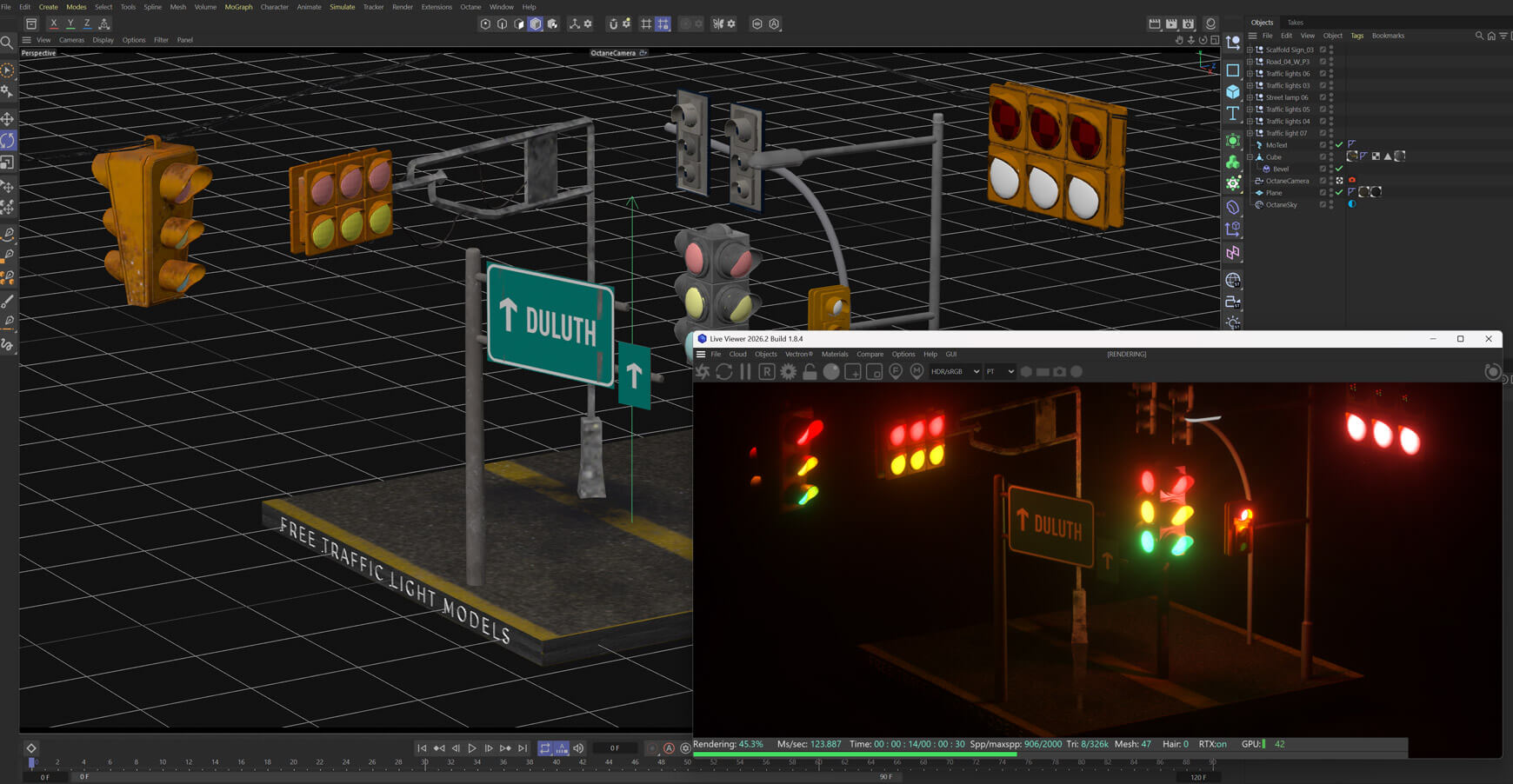Disable the Bevel deformer checkmark

(x=1339, y=169)
